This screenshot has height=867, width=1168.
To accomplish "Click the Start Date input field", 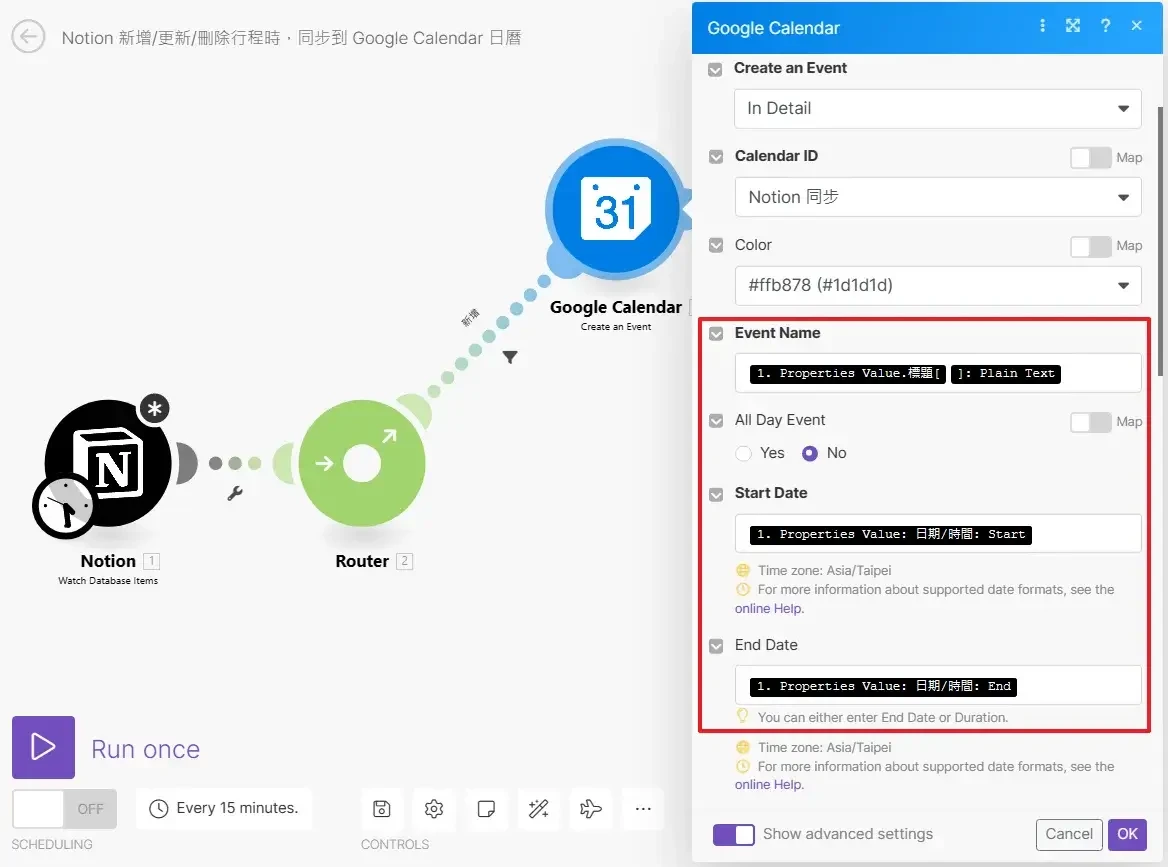I will (x=938, y=534).
